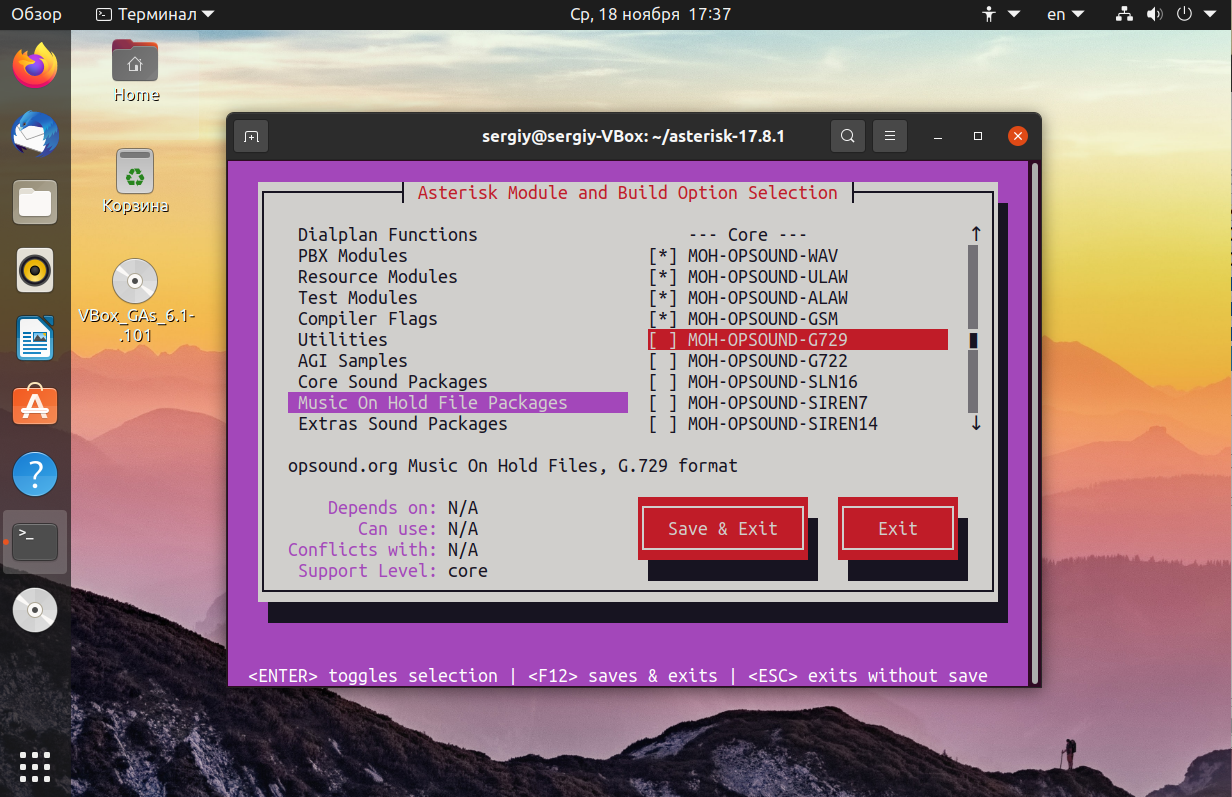Screen dimensions: 1232x797
Task: Open the accessibility menu in top bar
Action: pyautogui.click(x=1000, y=14)
